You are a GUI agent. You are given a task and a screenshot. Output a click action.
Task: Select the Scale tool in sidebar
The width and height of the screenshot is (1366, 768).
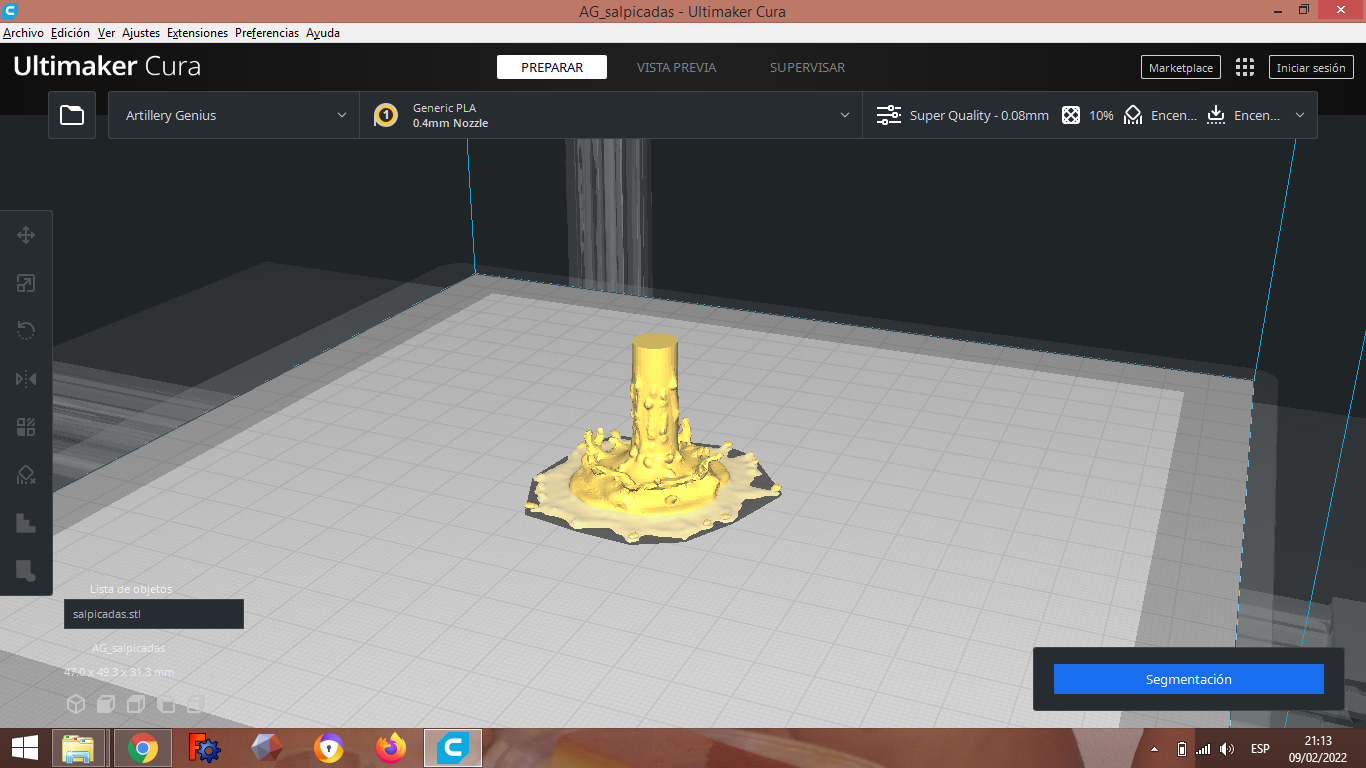pos(26,283)
